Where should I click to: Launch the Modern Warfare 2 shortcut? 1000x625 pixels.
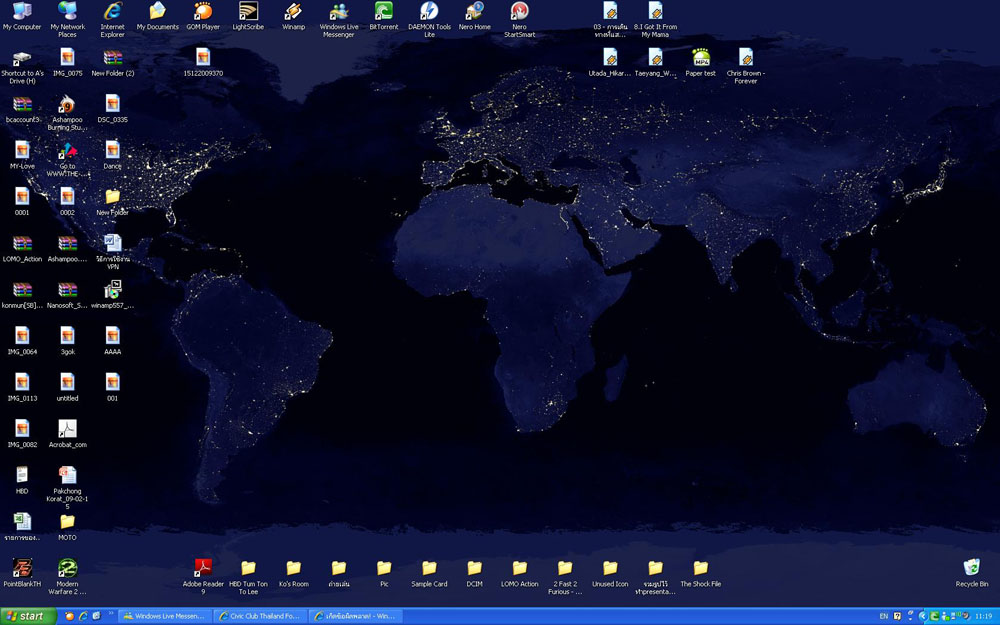tap(67, 569)
